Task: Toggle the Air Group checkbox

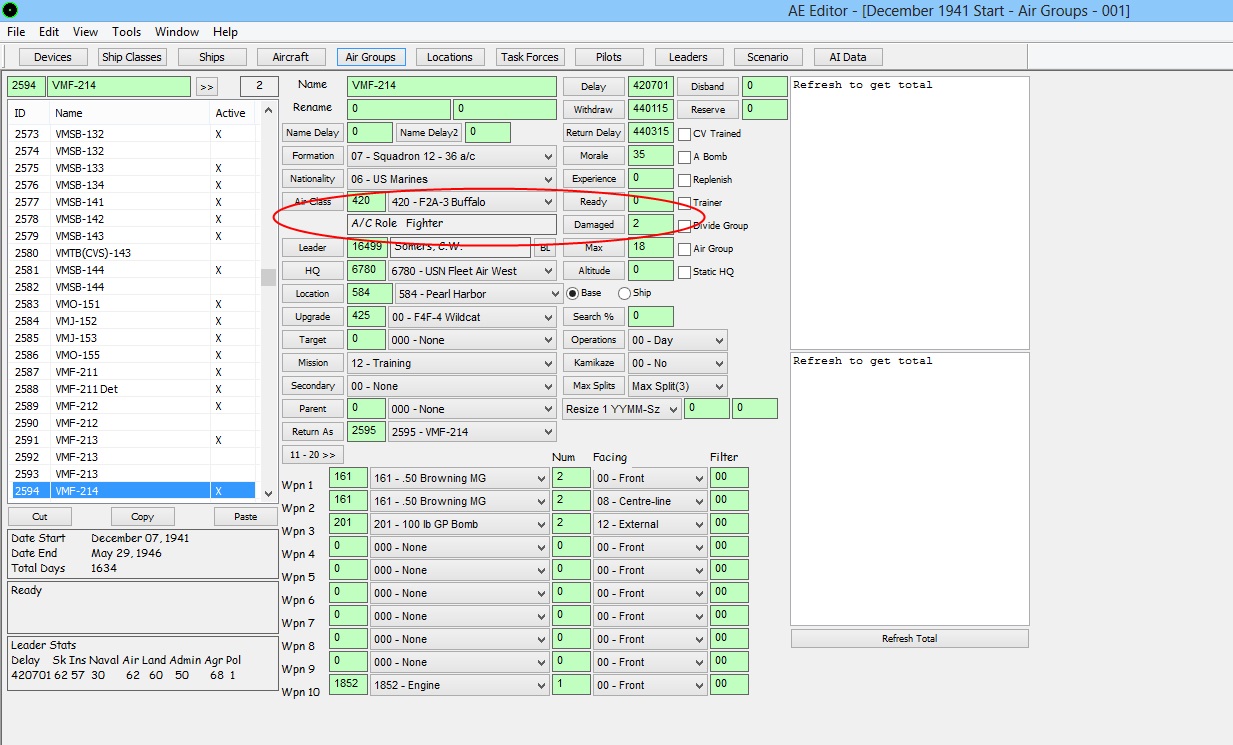Action: point(685,249)
